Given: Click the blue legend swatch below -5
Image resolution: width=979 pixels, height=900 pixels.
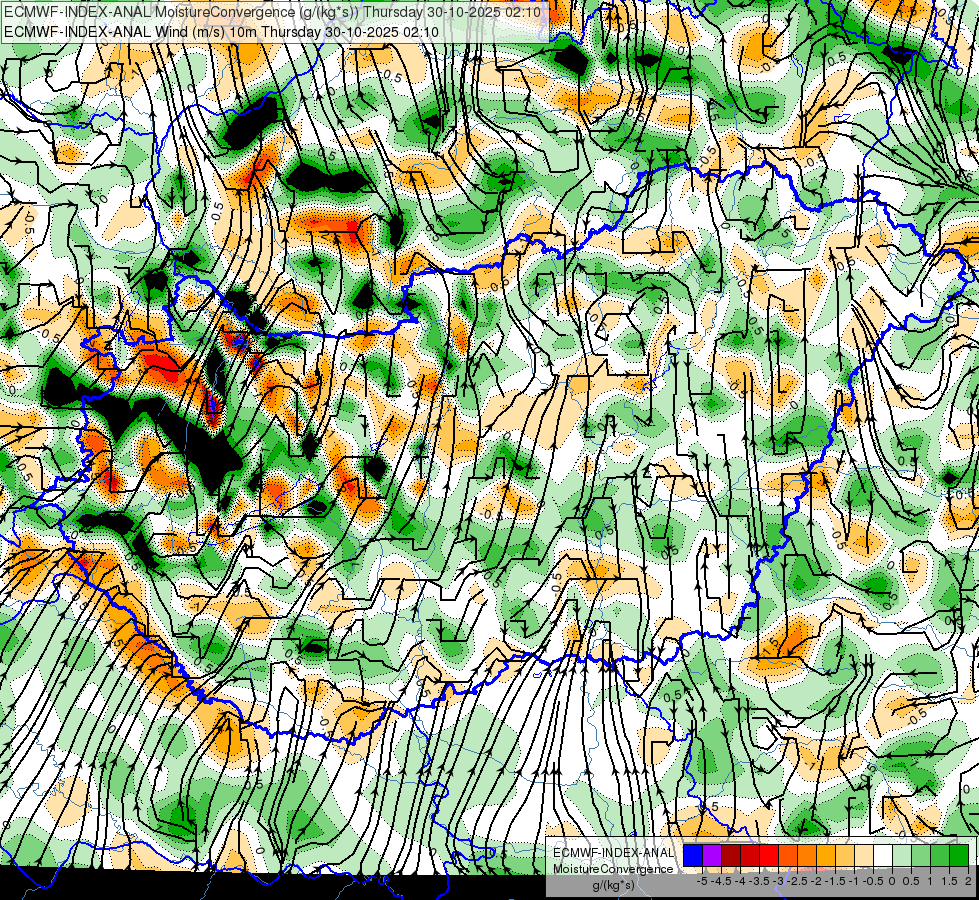Looking at the screenshot, I should point(693,855).
